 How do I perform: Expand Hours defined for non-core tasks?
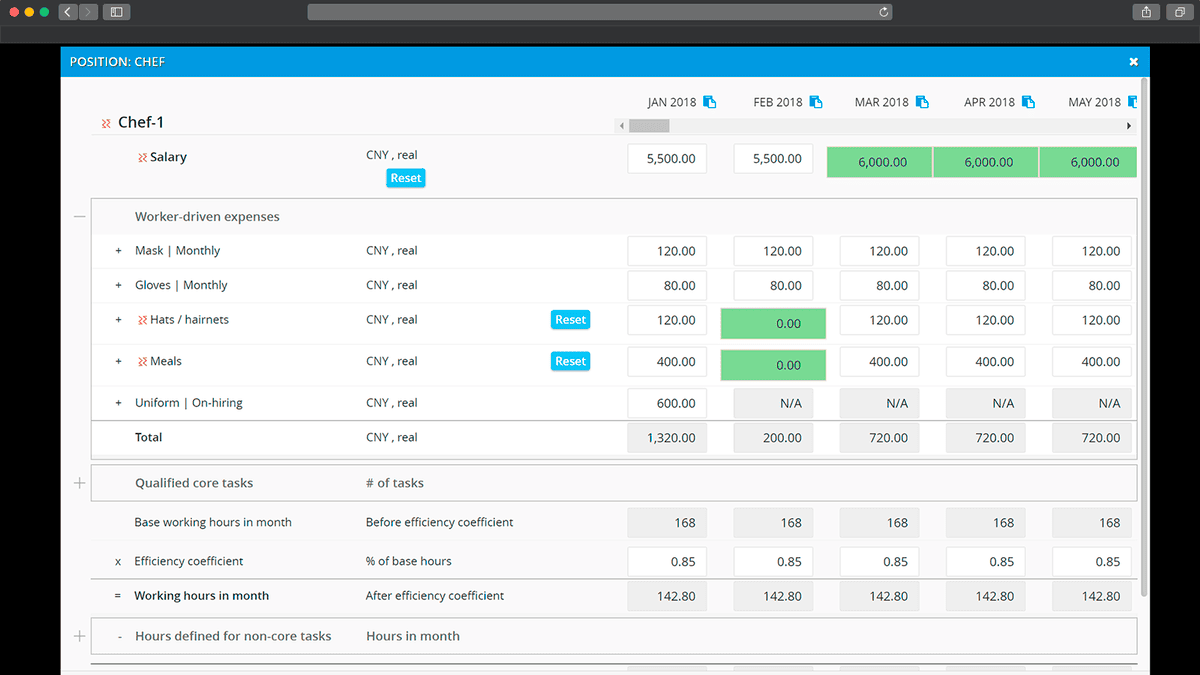(80, 636)
